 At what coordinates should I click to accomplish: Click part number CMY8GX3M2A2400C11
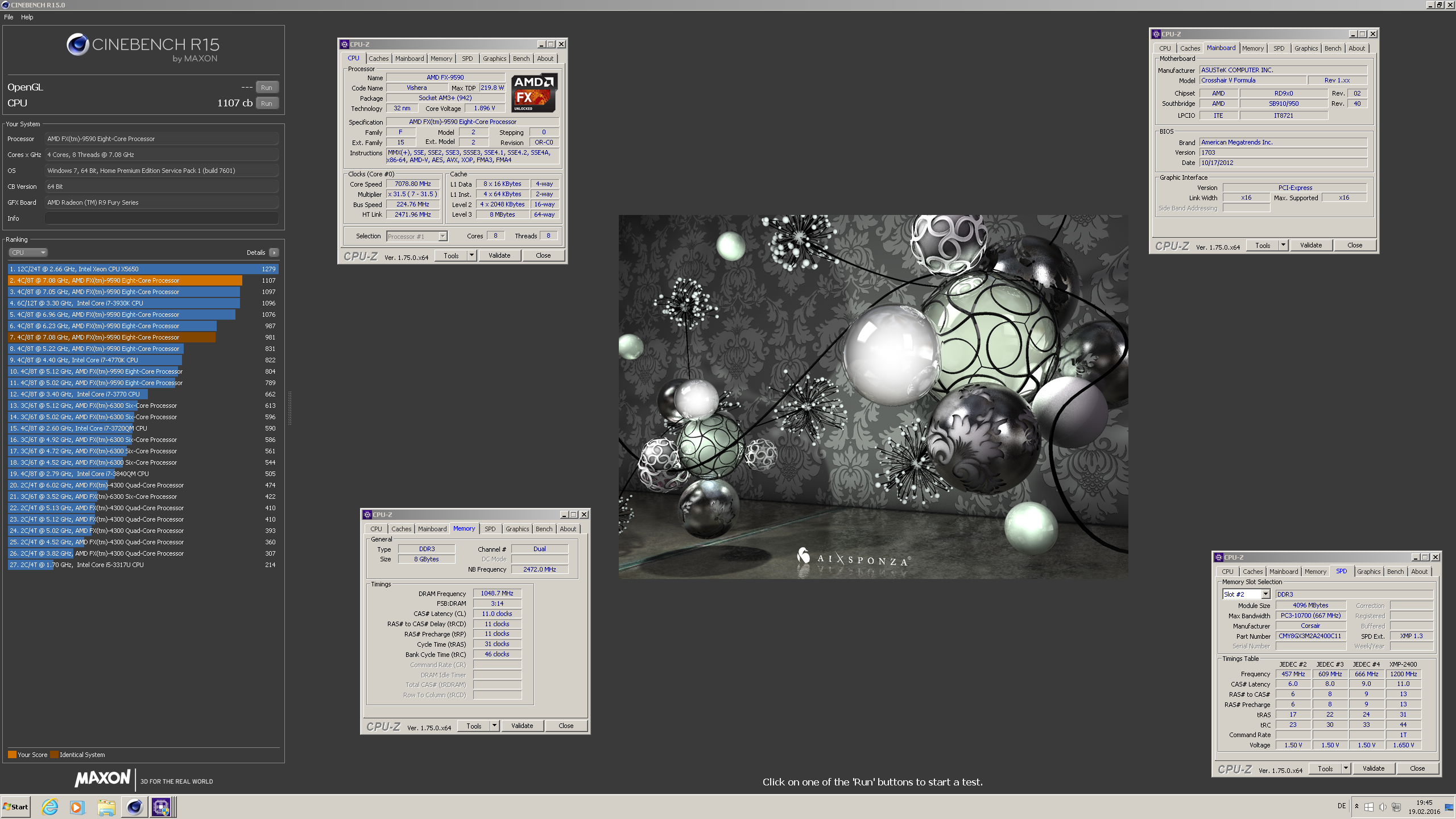1310,636
